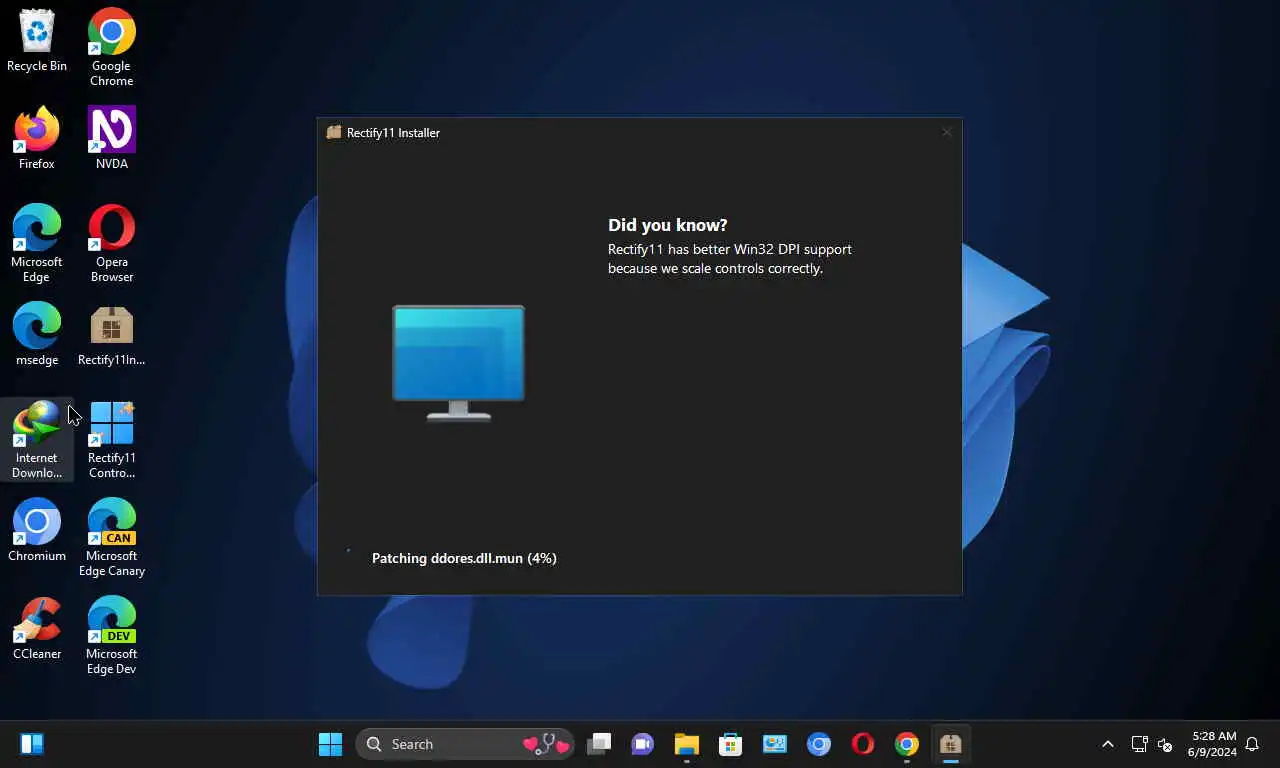
Task: Show hidden system tray icons
Action: pos(1107,744)
